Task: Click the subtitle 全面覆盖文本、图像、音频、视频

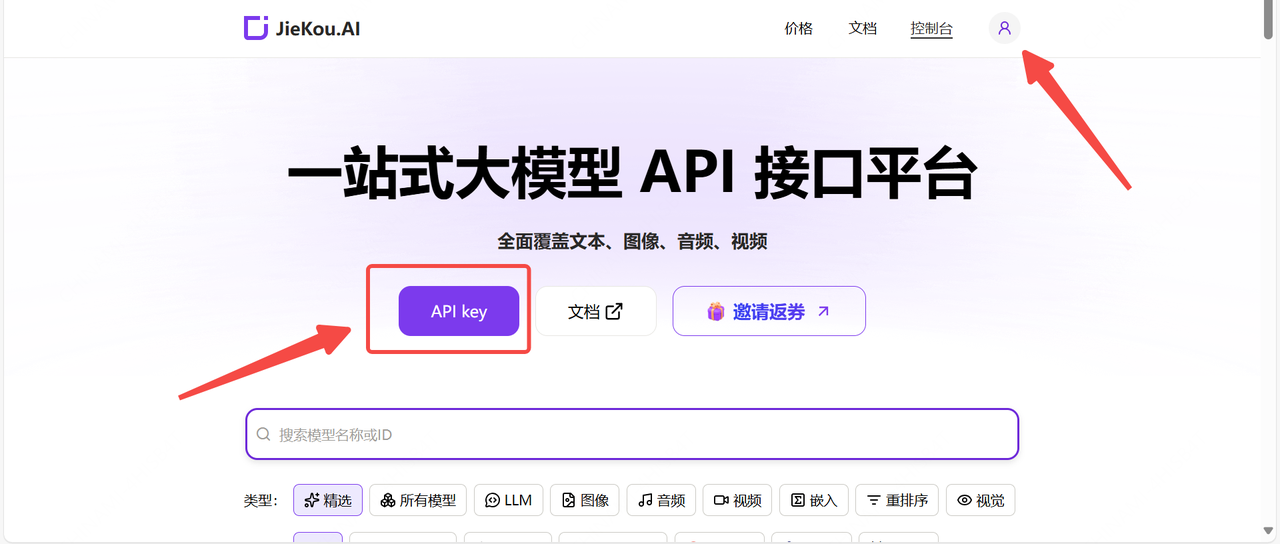Action: click(x=632, y=241)
